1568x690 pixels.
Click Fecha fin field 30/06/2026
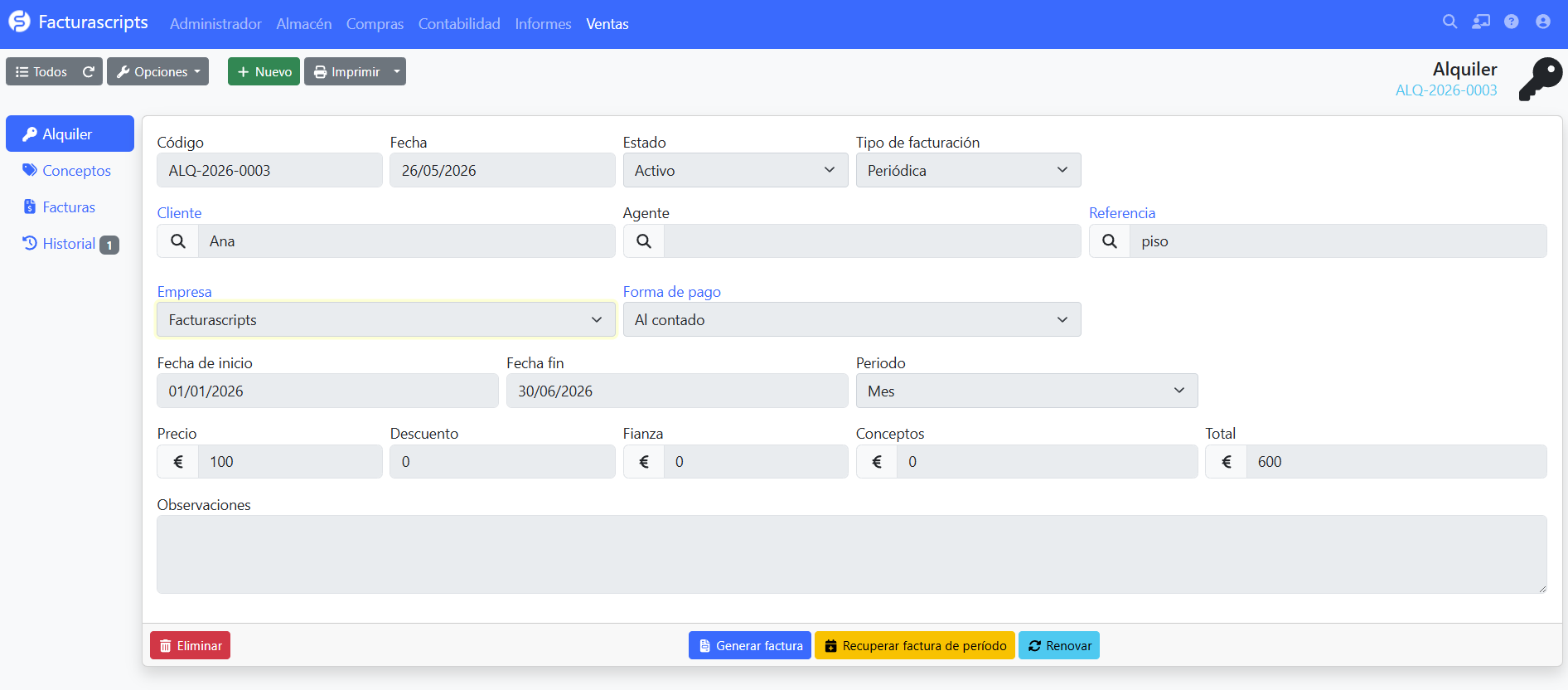coord(677,391)
